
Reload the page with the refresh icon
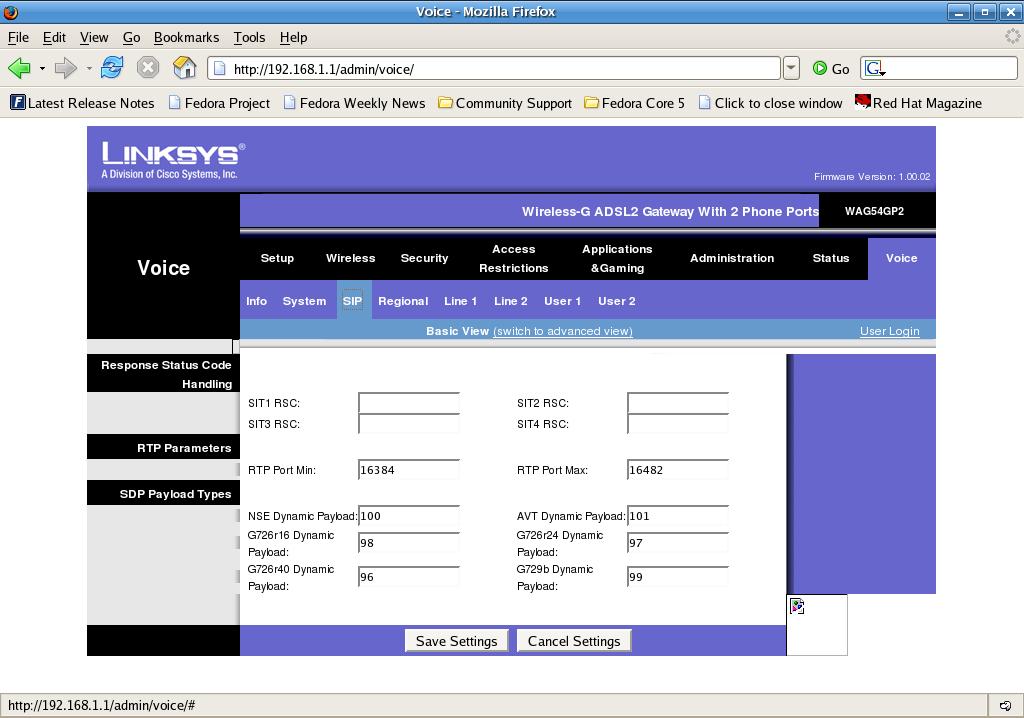point(112,68)
